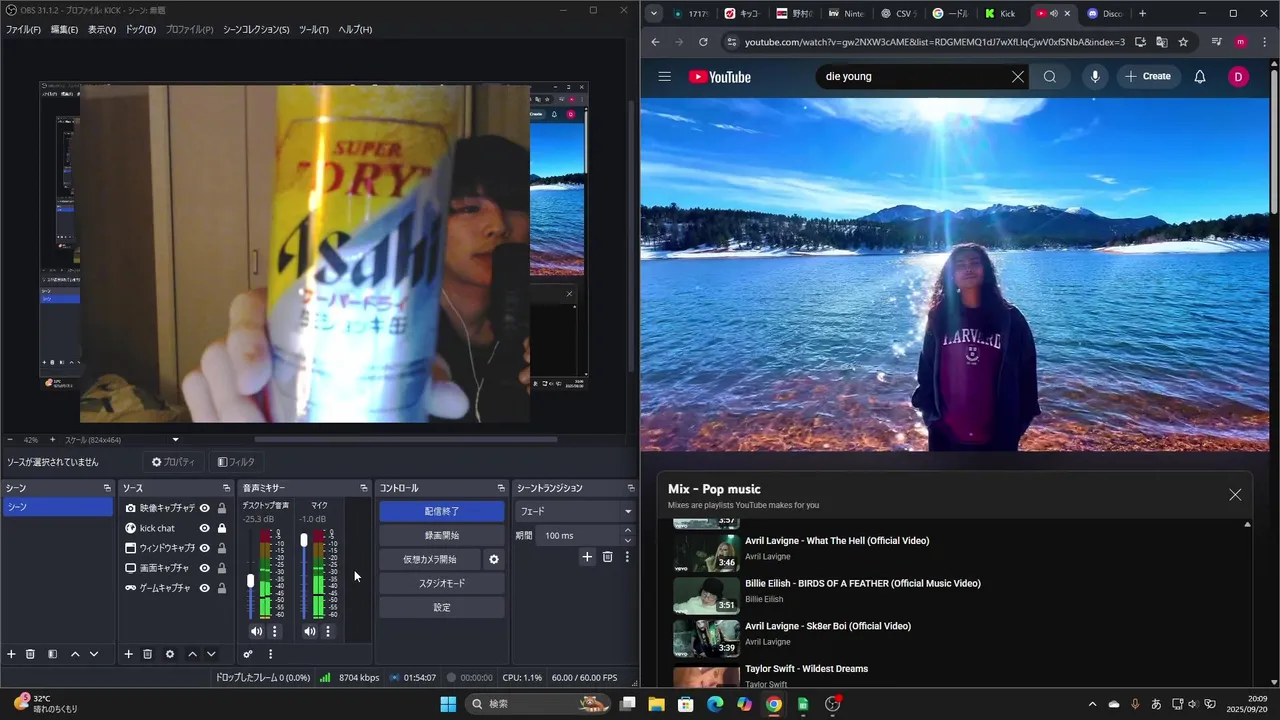Close the Mix - Pop music playlist panel

[x=1235, y=495]
